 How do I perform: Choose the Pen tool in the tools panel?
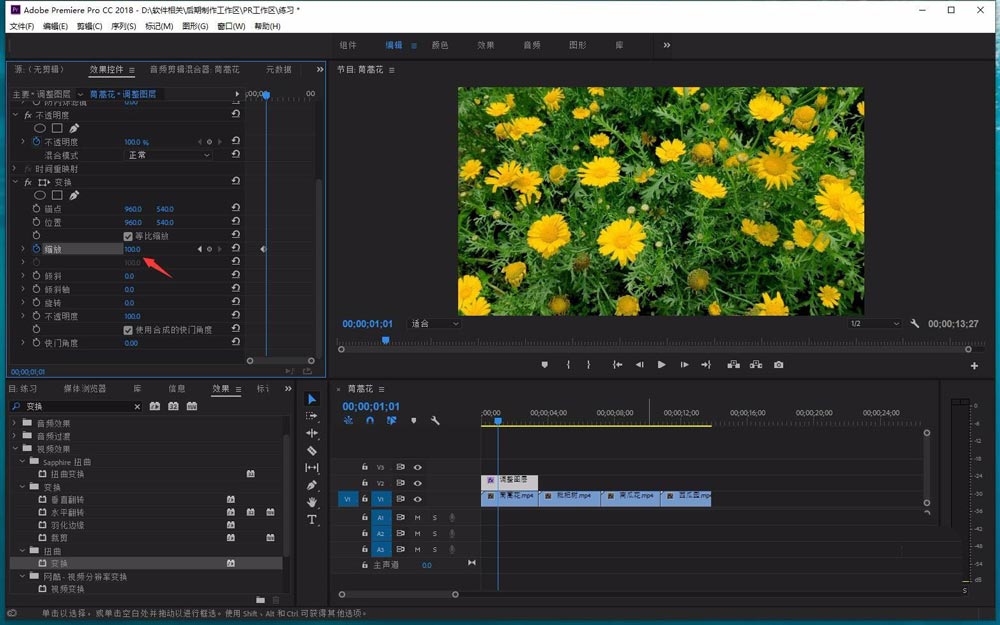pos(312,485)
